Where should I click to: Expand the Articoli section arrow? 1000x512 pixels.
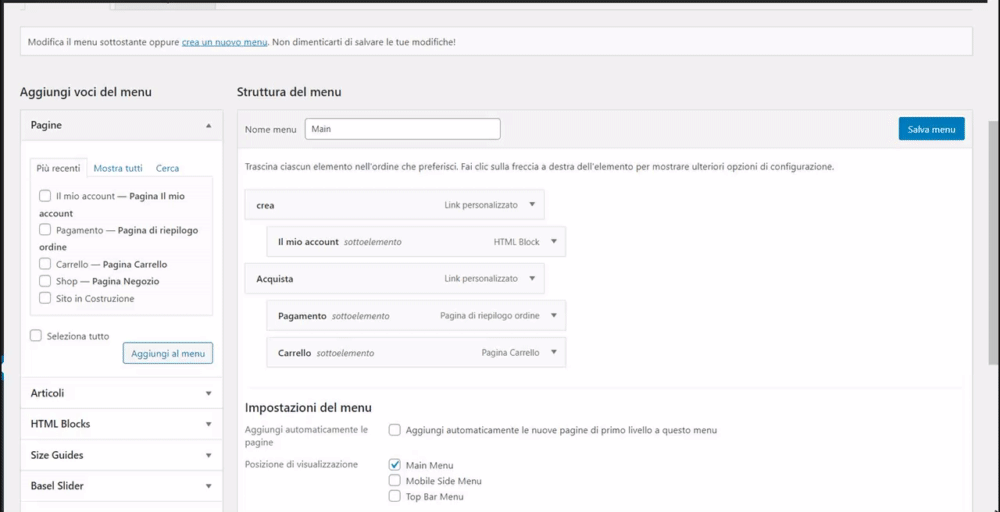coord(208,394)
